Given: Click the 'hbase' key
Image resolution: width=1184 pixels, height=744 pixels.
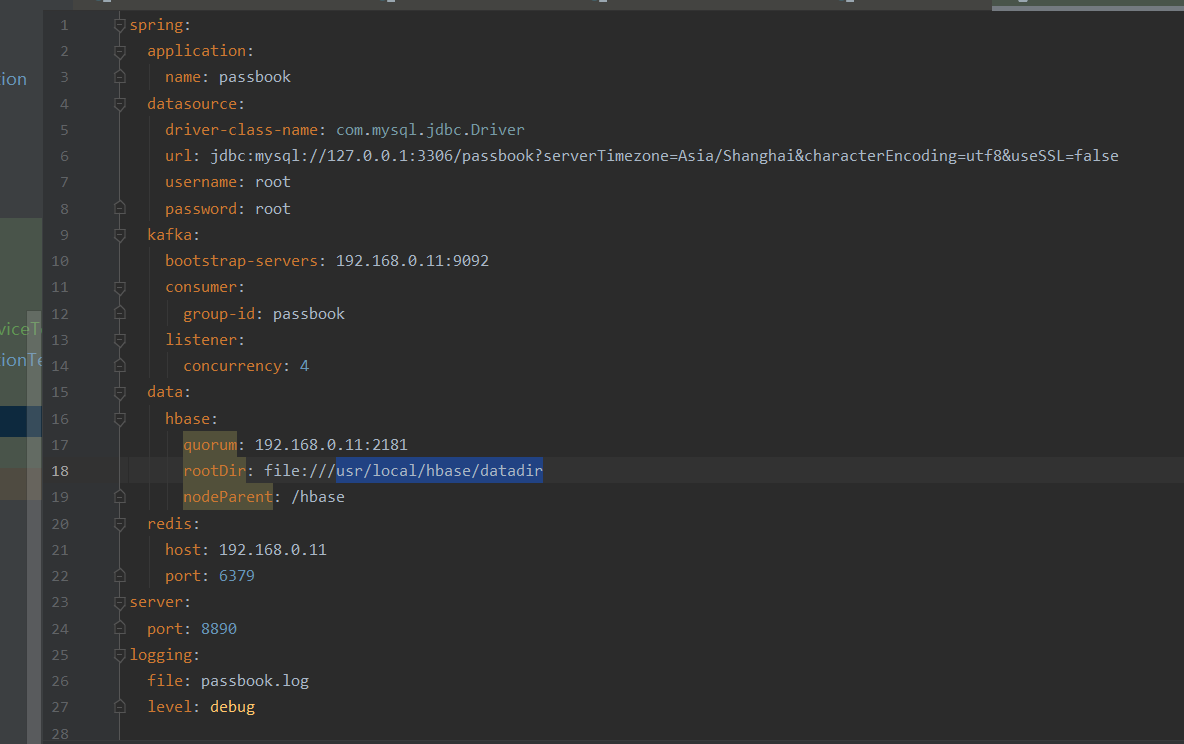Looking at the screenshot, I should 187,418.
